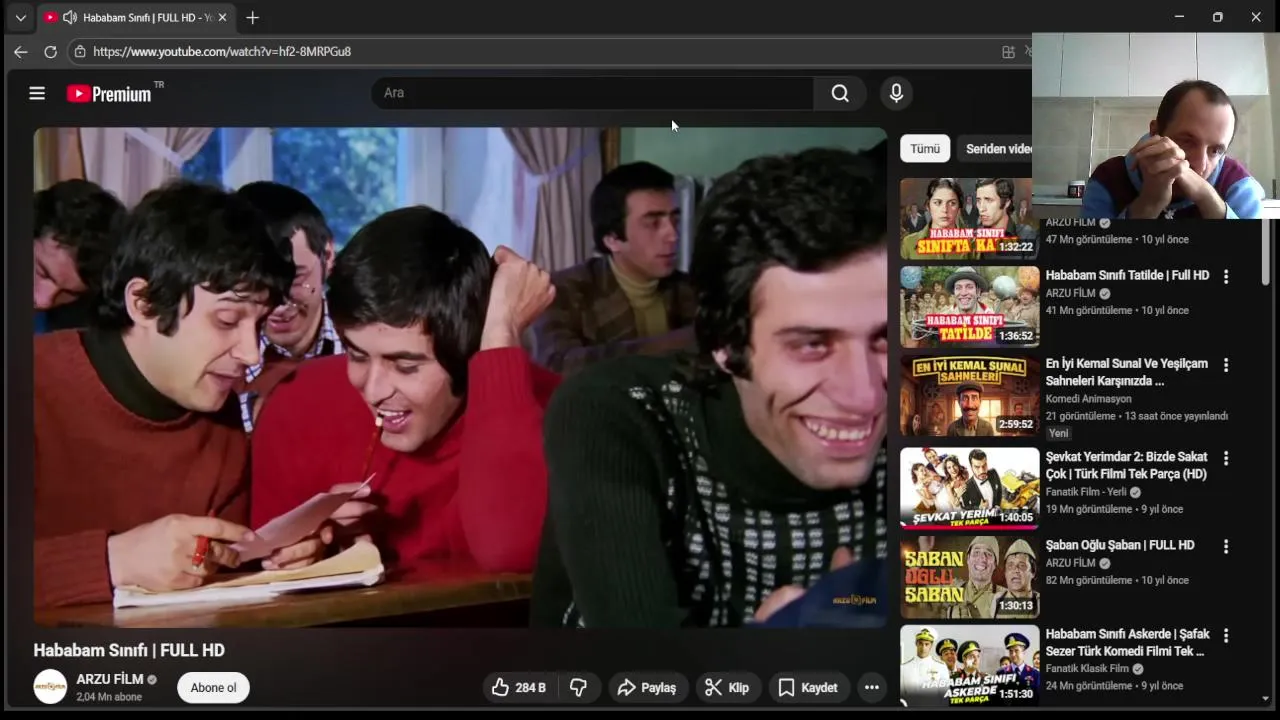Click the page scrollbar down arrow
This screenshot has height=720, width=1280.
click(1266, 699)
